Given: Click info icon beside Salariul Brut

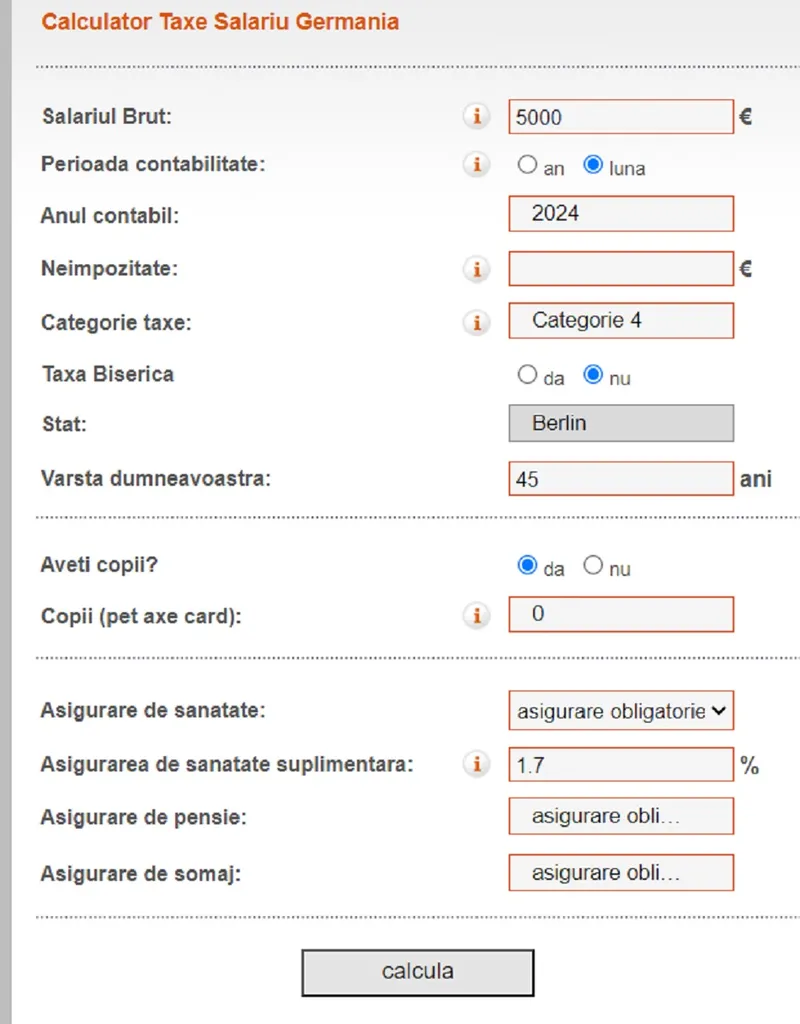Looking at the screenshot, I should (477, 117).
